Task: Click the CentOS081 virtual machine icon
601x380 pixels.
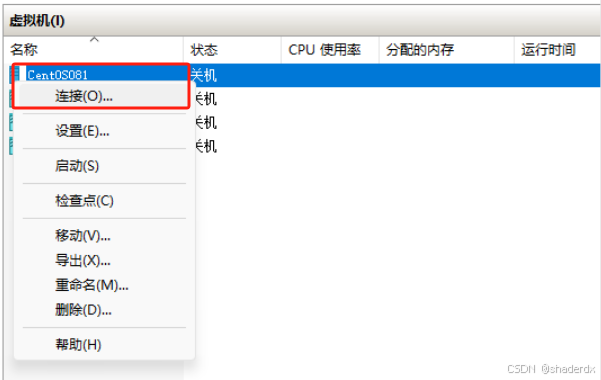Action: click(15, 74)
